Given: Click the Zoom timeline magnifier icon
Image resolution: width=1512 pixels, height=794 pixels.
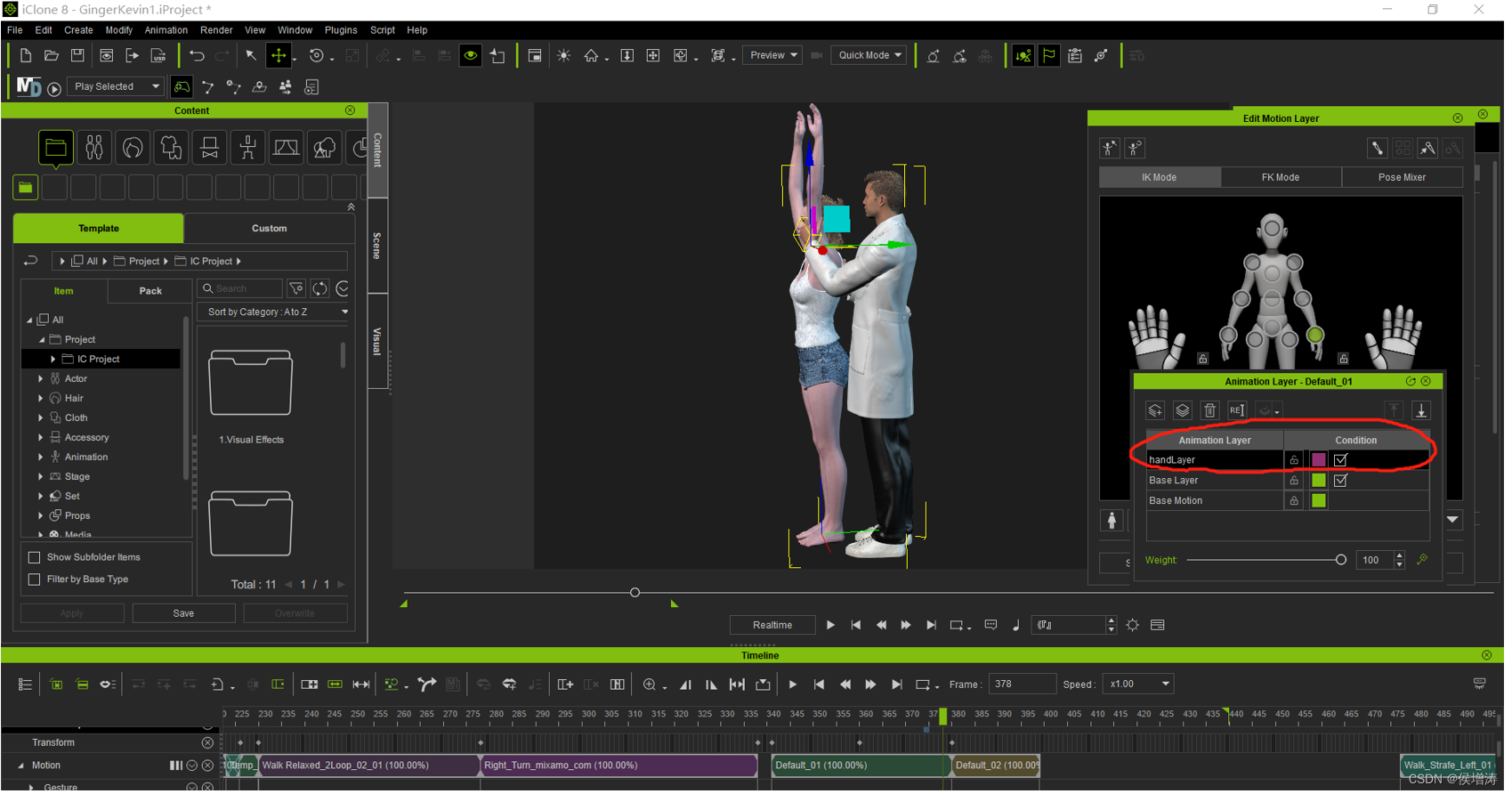Looking at the screenshot, I should (650, 685).
